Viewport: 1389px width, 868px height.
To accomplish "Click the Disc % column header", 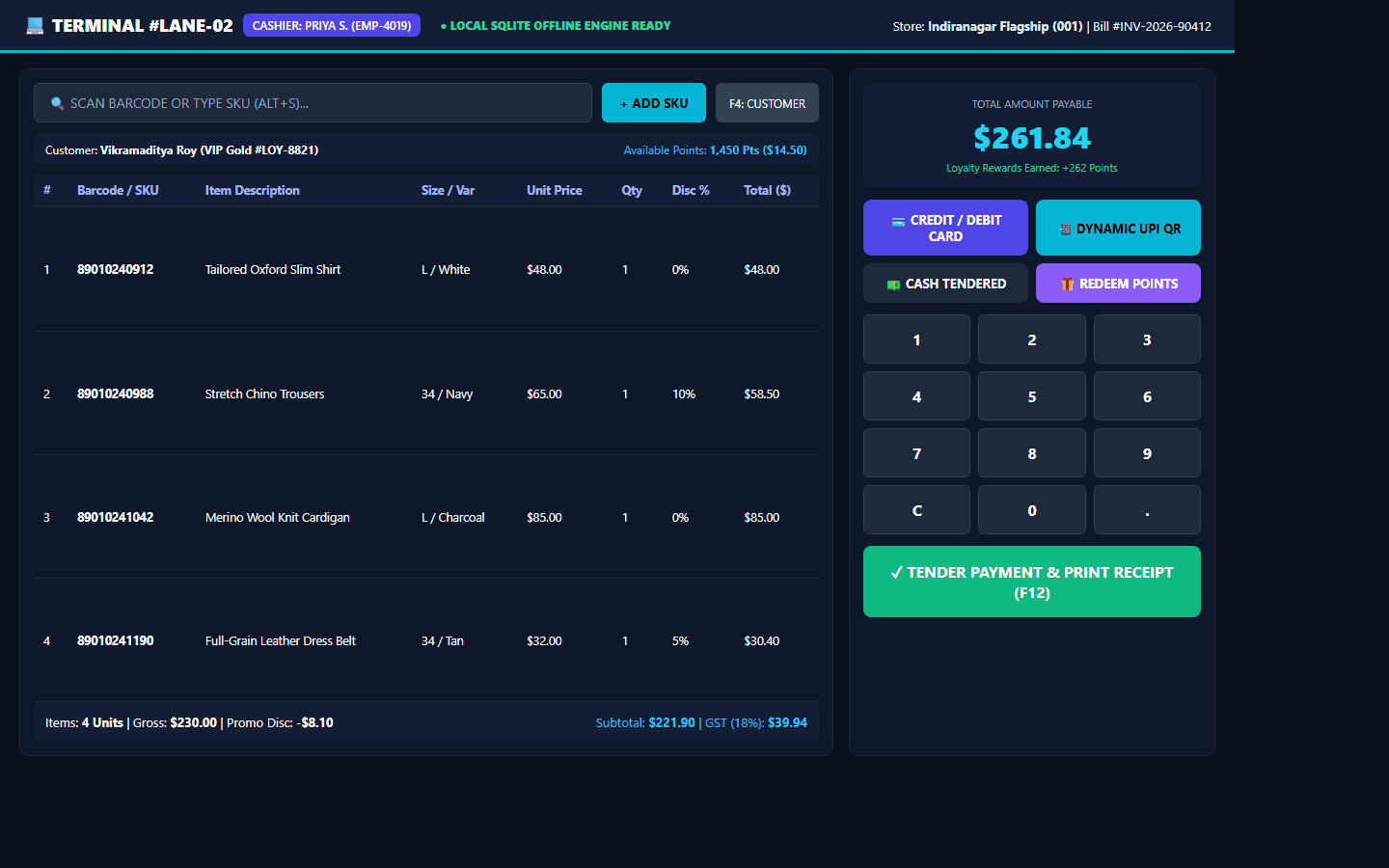I will (x=691, y=191).
